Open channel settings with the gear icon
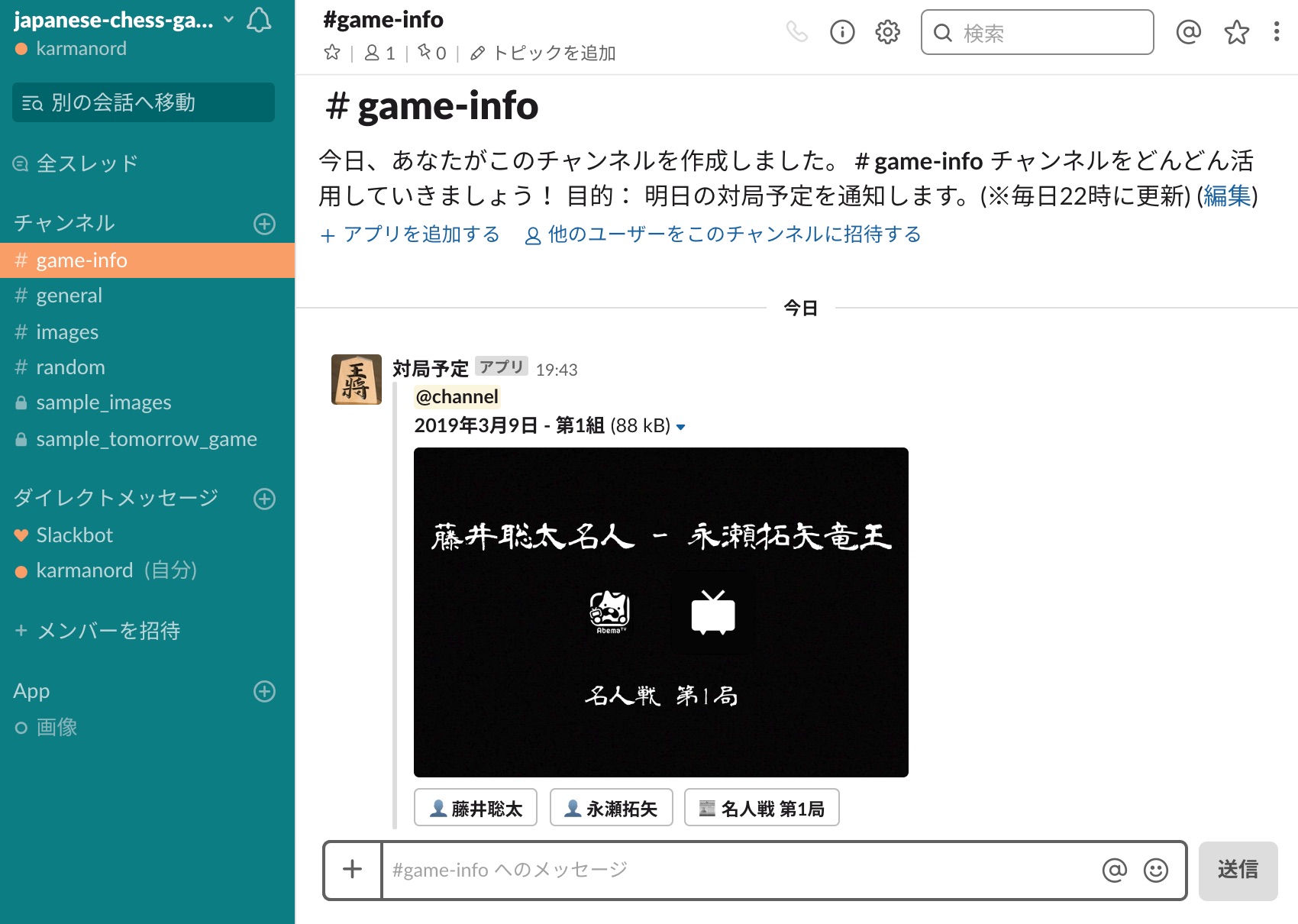 (x=886, y=32)
